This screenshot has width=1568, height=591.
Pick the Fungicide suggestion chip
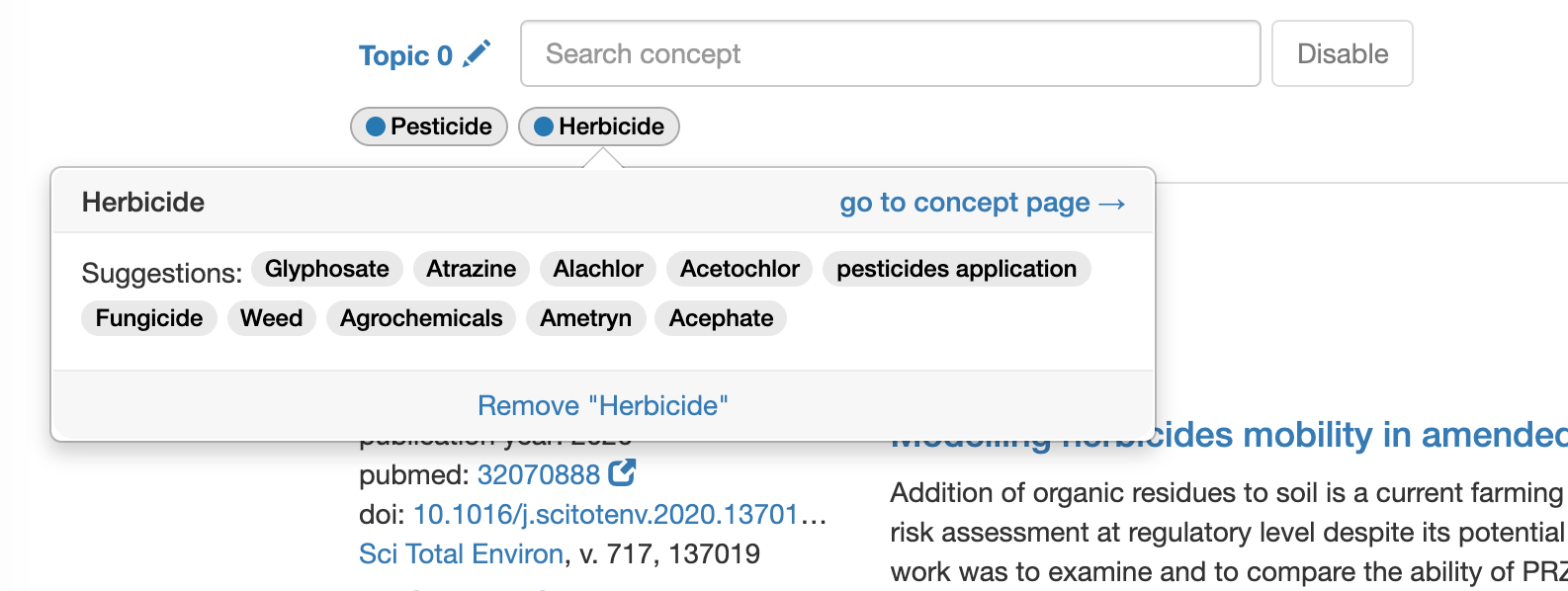(149, 318)
